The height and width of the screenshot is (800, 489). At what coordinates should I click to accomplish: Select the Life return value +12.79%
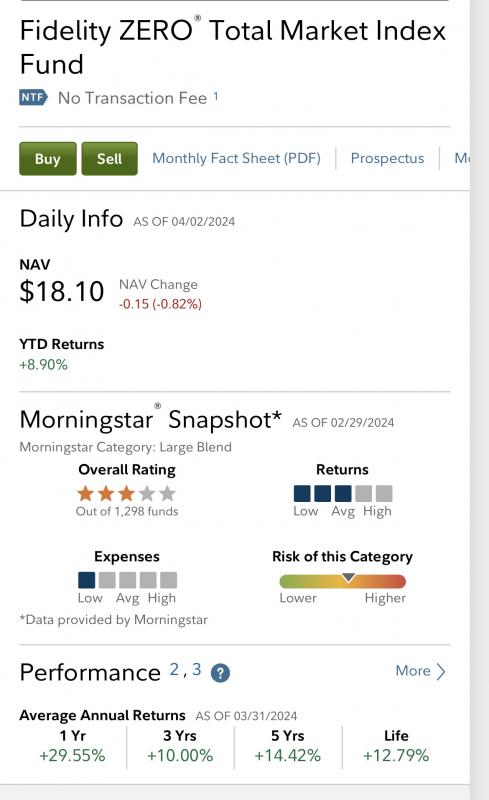coord(396,755)
